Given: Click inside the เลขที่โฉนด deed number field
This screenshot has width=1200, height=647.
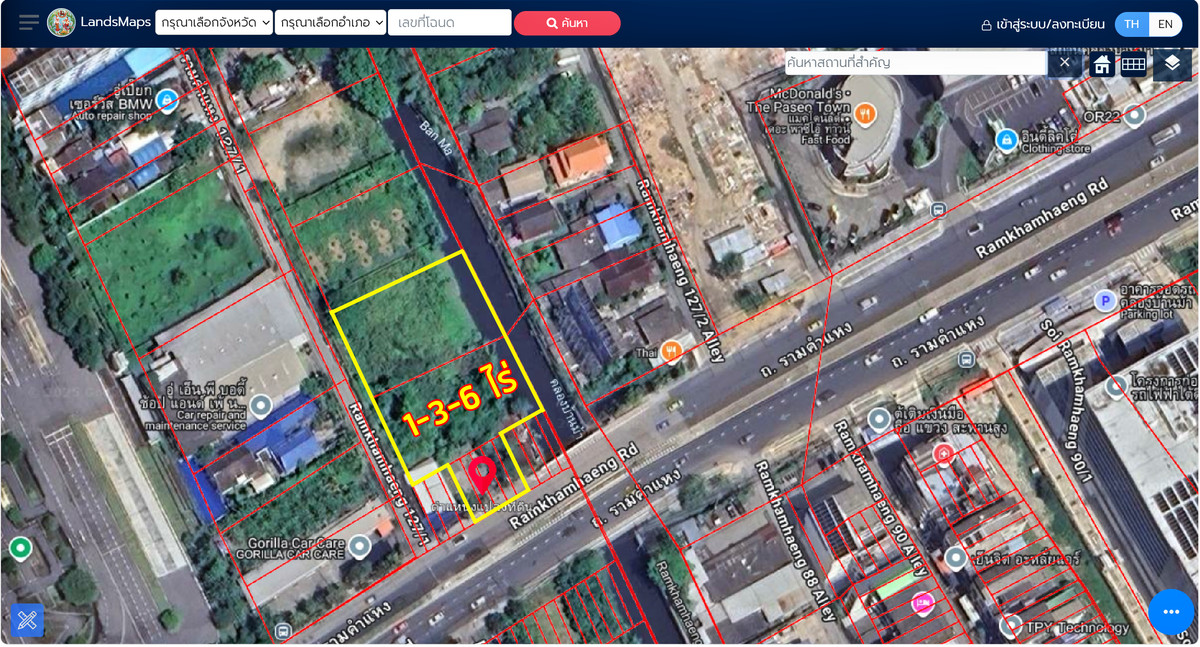Looking at the screenshot, I should click(x=449, y=22).
